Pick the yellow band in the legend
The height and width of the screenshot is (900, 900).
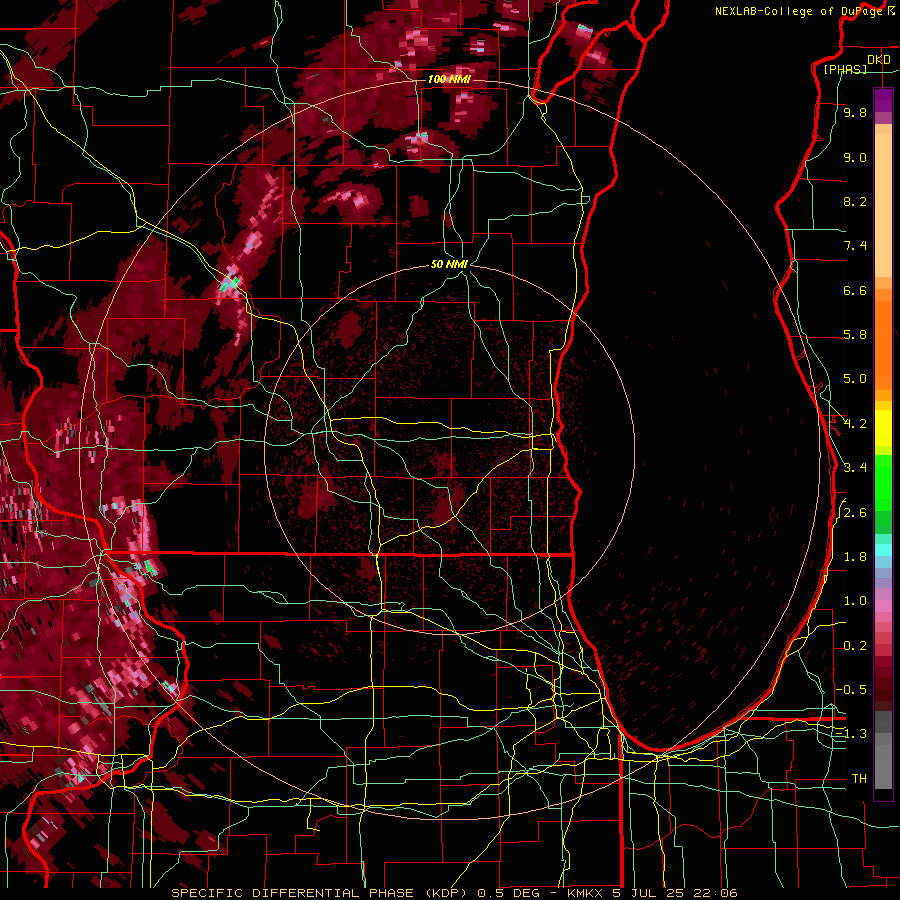coord(883,428)
